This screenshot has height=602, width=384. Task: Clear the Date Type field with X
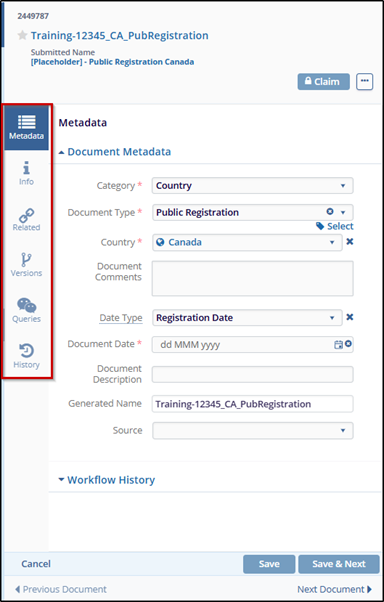pos(350,317)
